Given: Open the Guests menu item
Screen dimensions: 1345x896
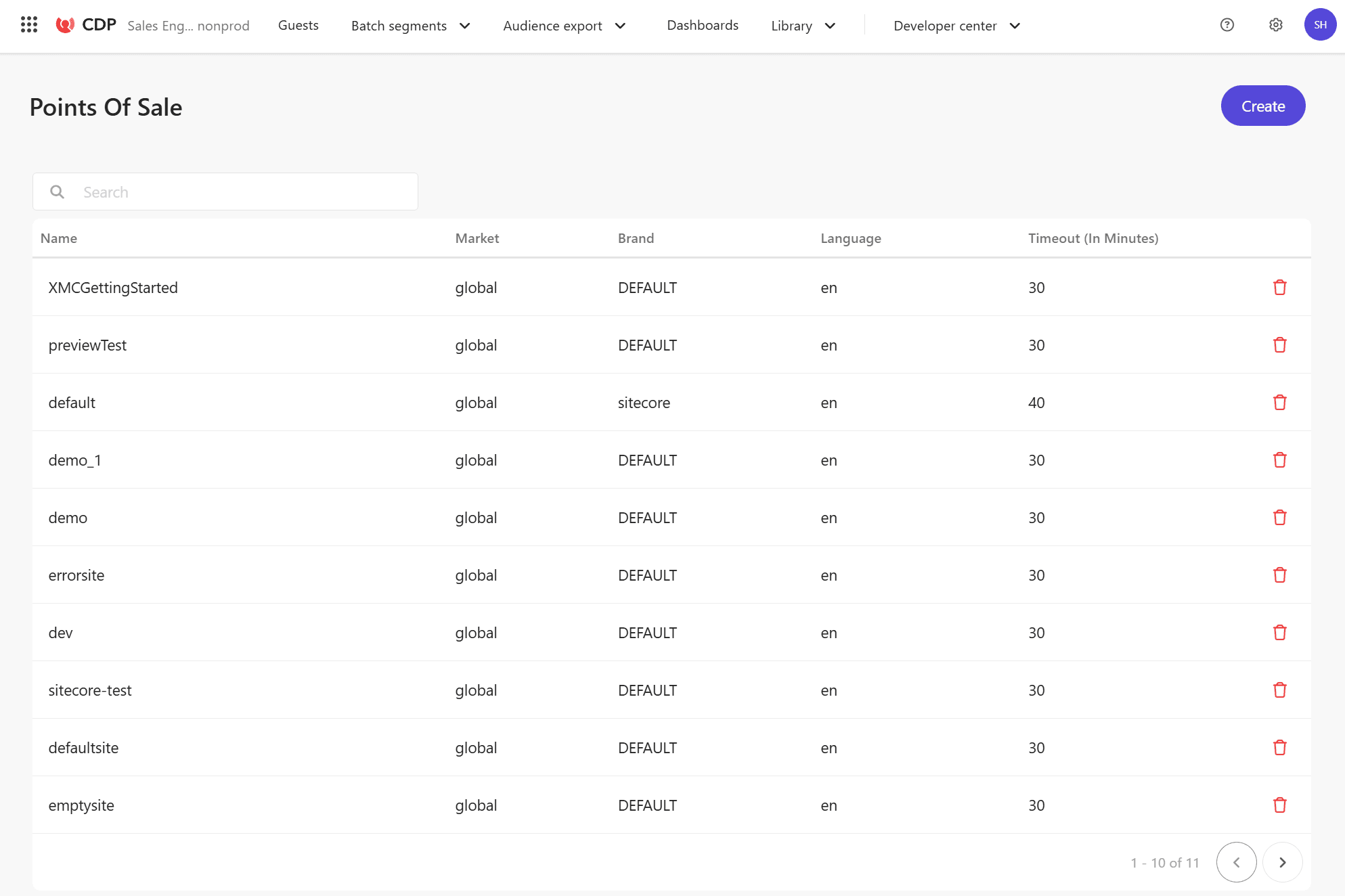Looking at the screenshot, I should pos(298,25).
